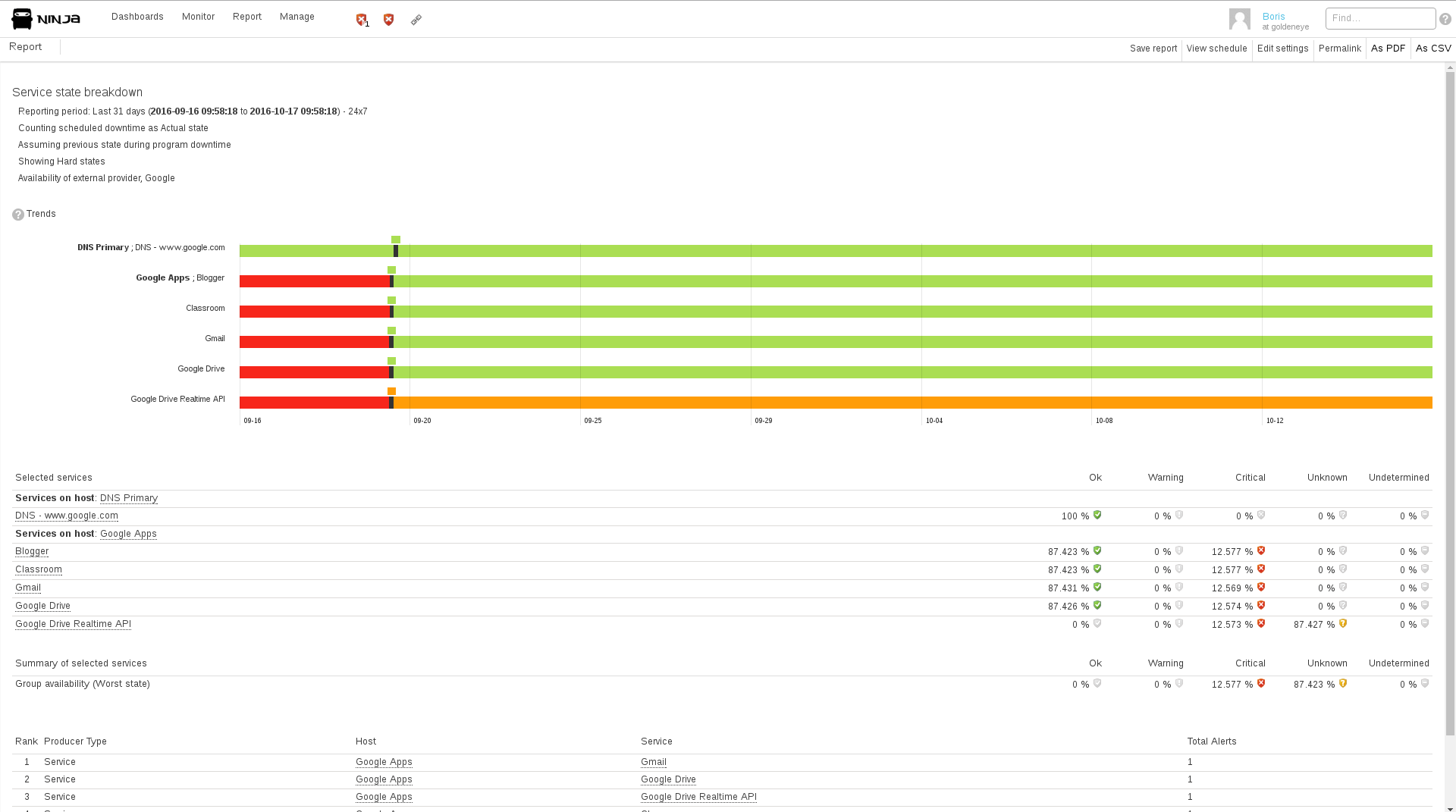Open Google Drive link in selected services table
Image resolution: width=1456 pixels, height=812 pixels.
pos(42,606)
